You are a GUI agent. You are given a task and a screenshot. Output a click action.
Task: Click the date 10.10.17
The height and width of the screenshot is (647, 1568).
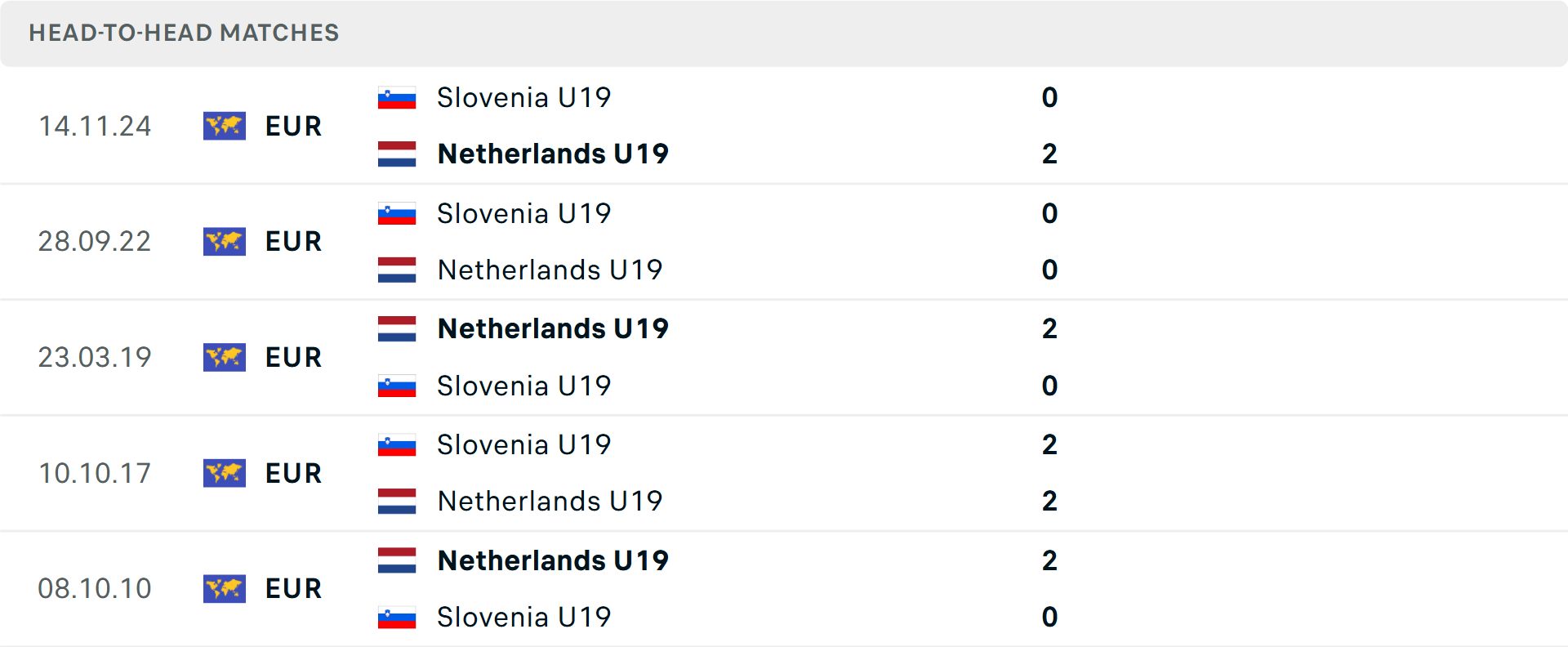[x=95, y=473]
